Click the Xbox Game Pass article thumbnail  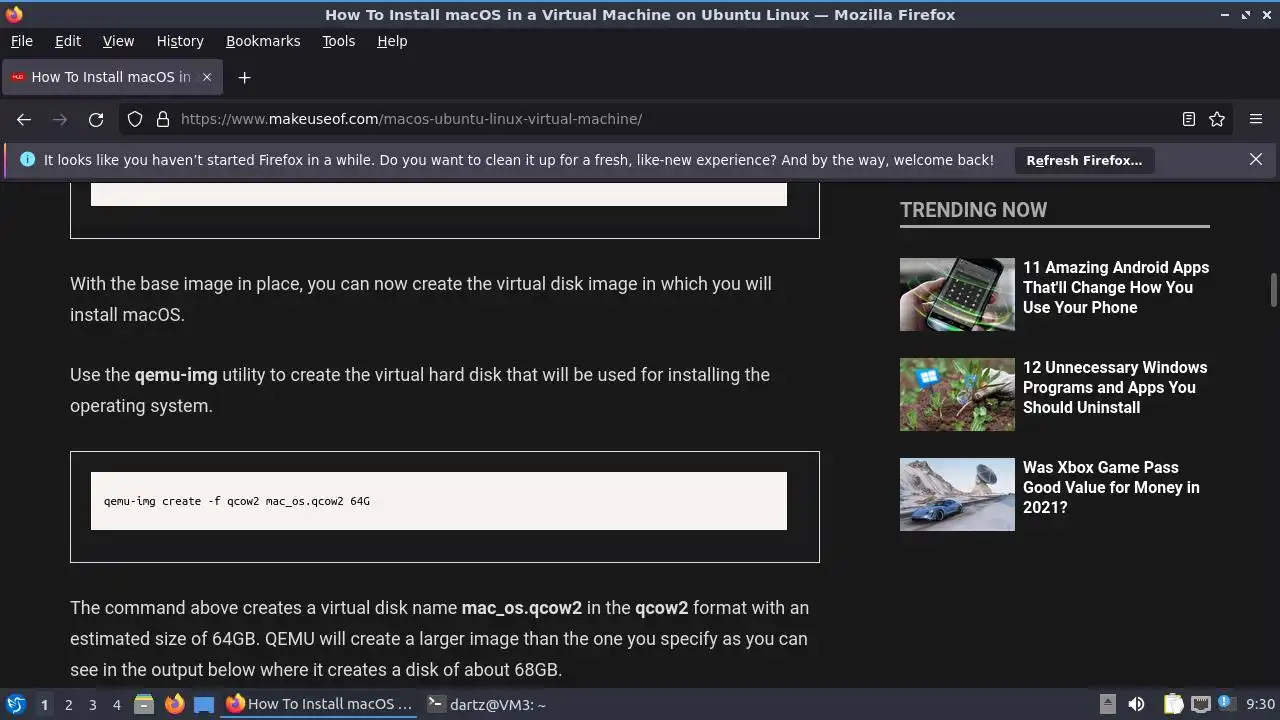[x=957, y=494]
